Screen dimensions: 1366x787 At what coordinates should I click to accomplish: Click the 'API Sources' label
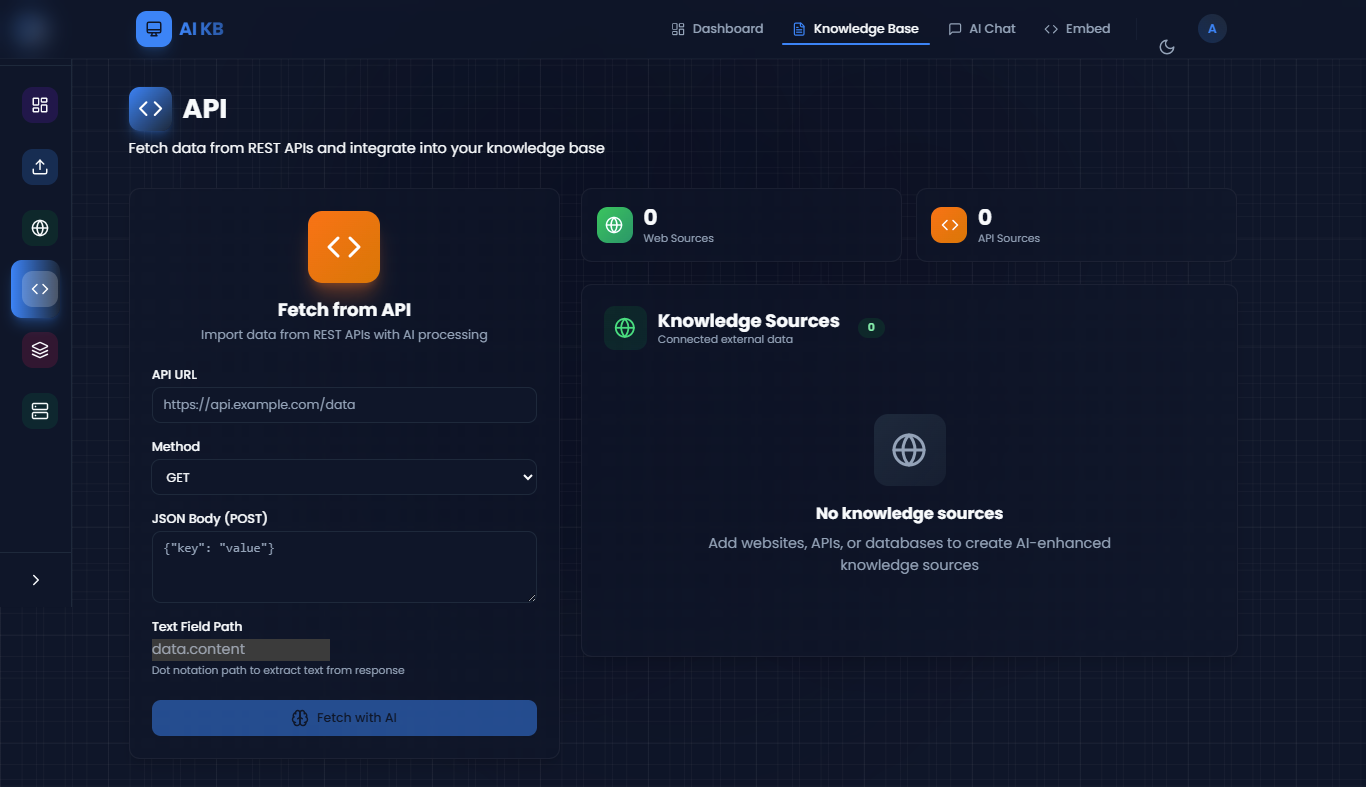[1008, 238]
